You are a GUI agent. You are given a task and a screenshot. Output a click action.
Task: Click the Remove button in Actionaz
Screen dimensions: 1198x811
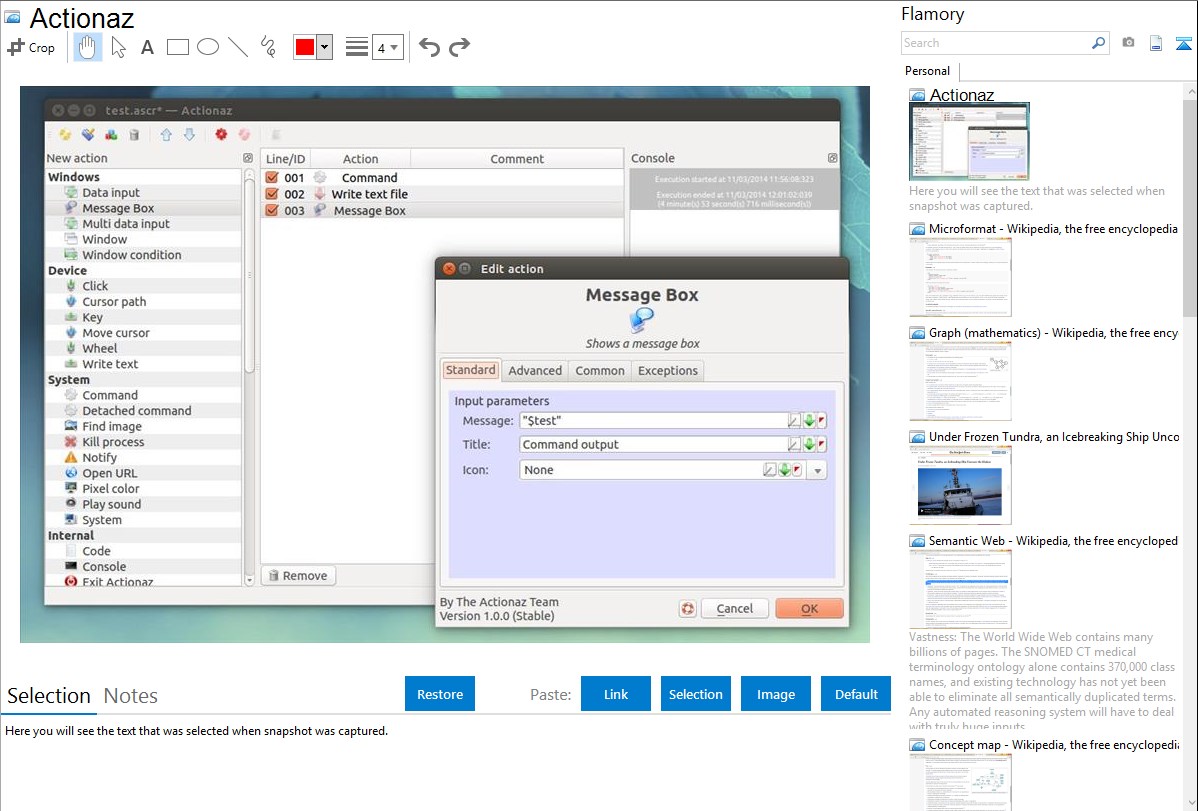click(x=298, y=576)
